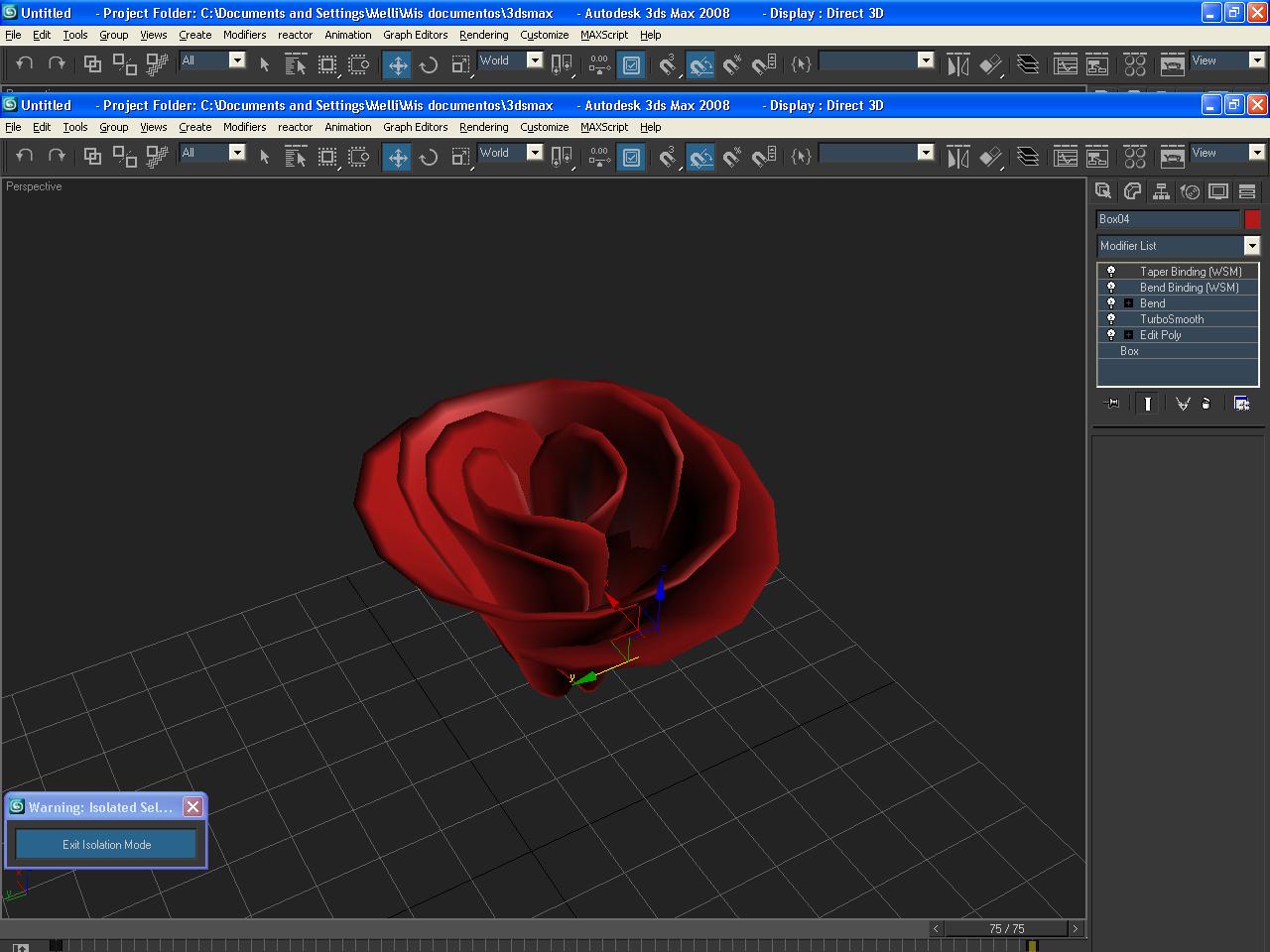The width and height of the screenshot is (1270, 952).
Task: Click the Box04 object color swatch
Action: [1252, 219]
